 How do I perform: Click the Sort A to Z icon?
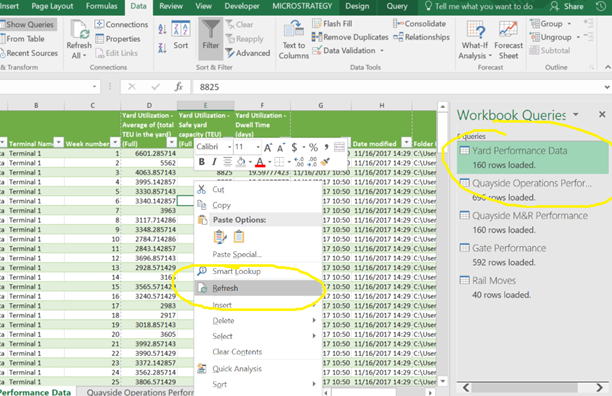[162, 28]
